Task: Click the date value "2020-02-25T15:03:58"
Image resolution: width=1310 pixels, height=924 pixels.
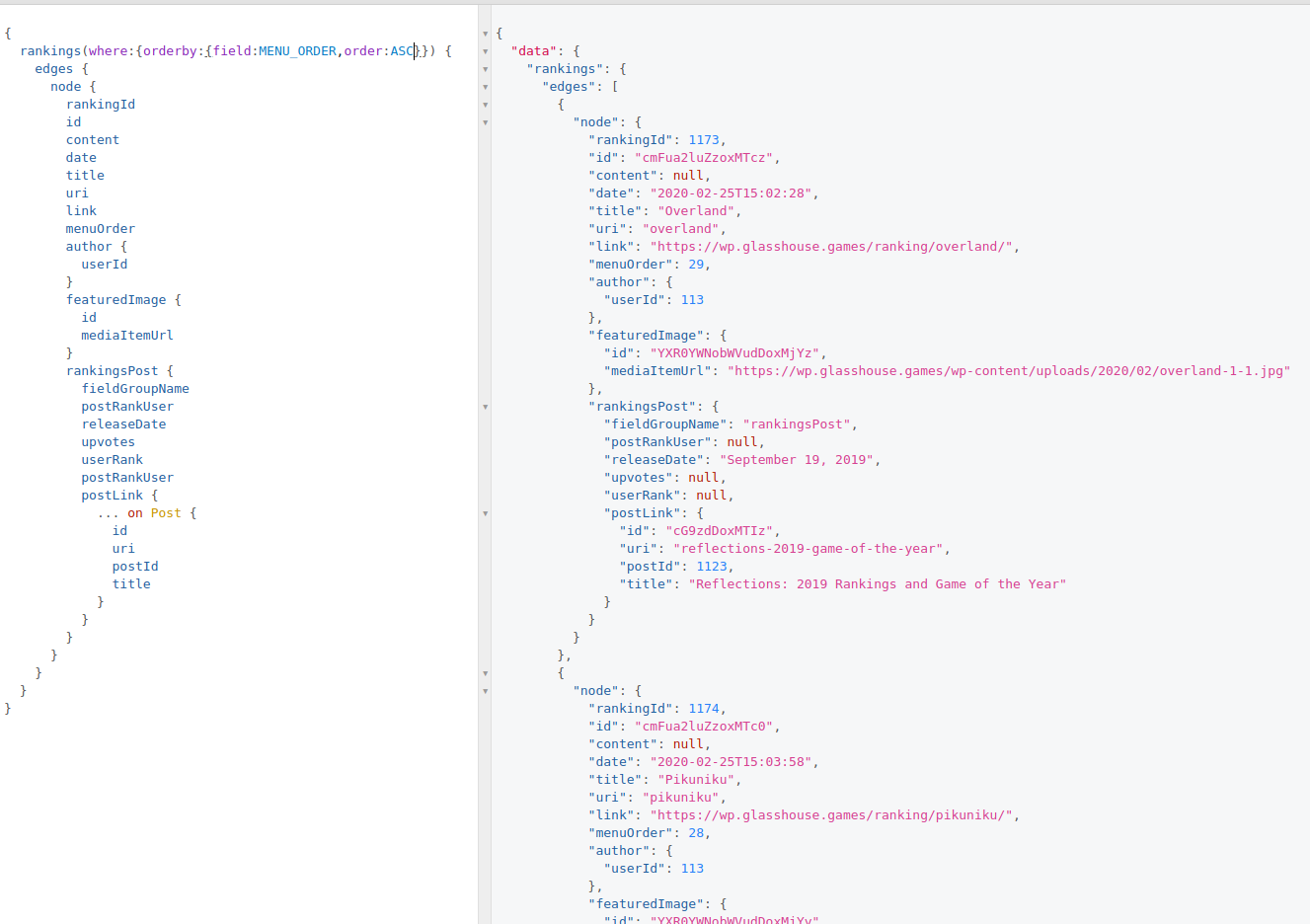Action: [x=732, y=762]
